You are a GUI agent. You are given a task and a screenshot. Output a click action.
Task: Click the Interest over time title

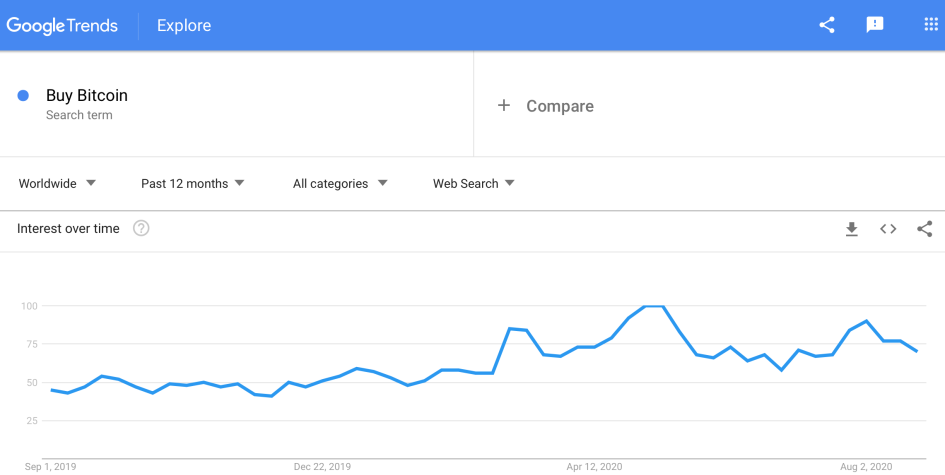click(x=68, y=229)
